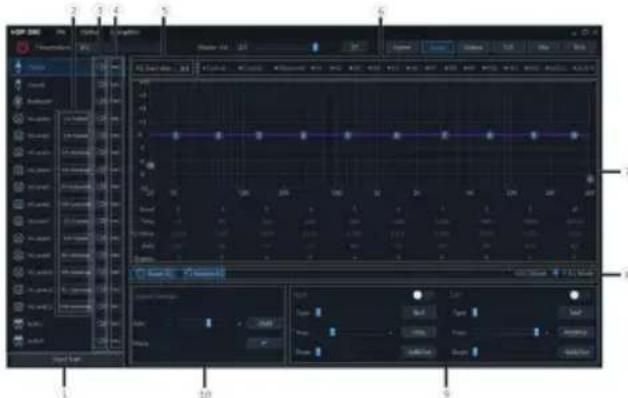Click the HPF Type slider handle
This screenshot has width=628, height=398.
[318, 312]
